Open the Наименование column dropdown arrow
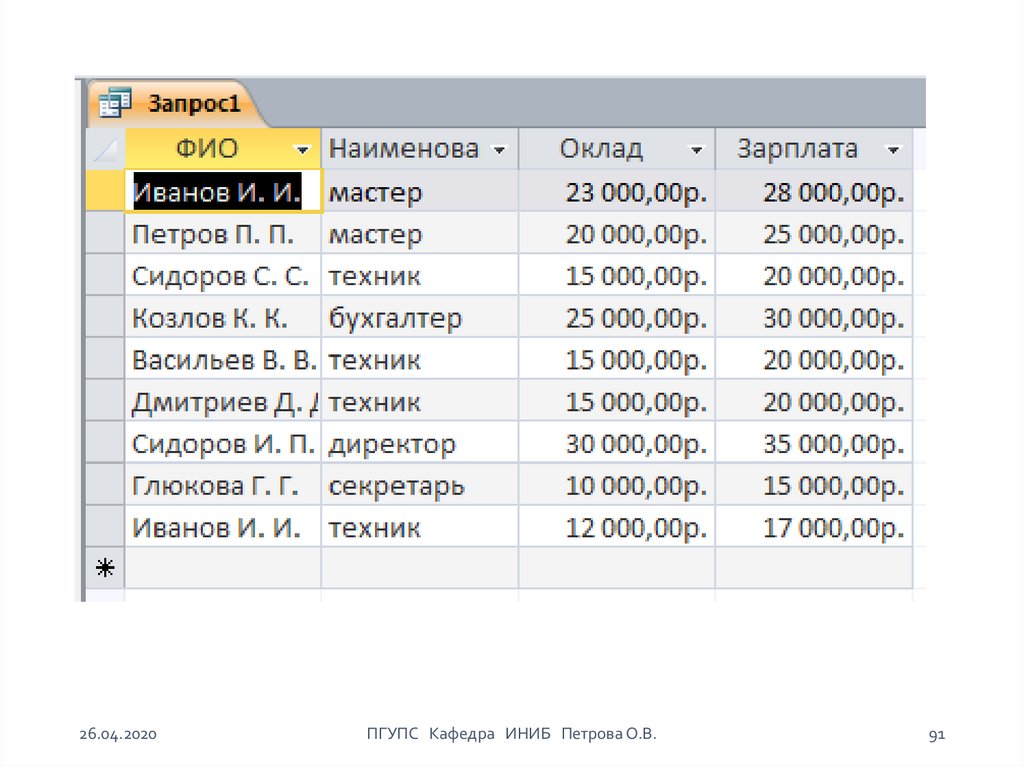 499,150
